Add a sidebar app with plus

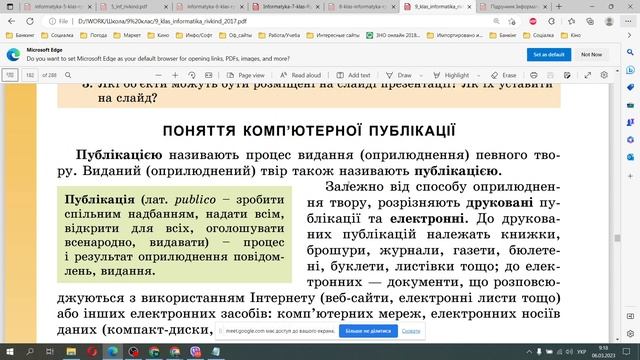[630, 176]
